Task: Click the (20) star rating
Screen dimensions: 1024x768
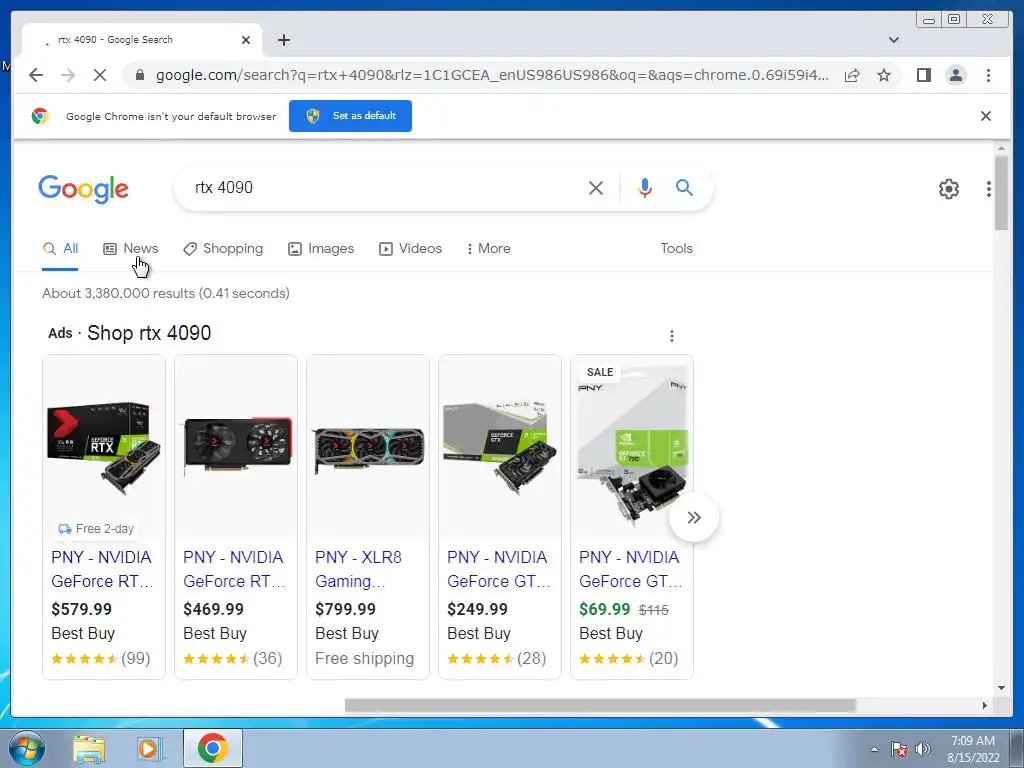Action: 628,658
